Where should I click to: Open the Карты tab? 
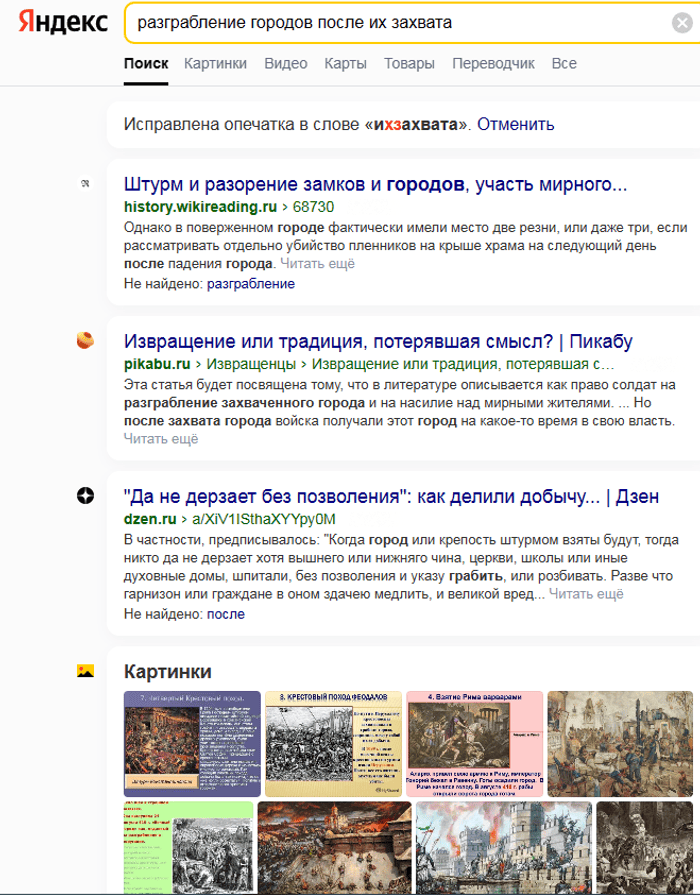[345, 63]
